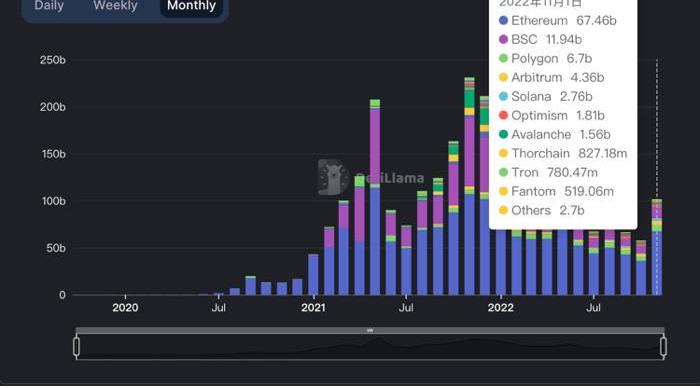
Task: Click the Optimism red legend dot
Action: [503, 115]
